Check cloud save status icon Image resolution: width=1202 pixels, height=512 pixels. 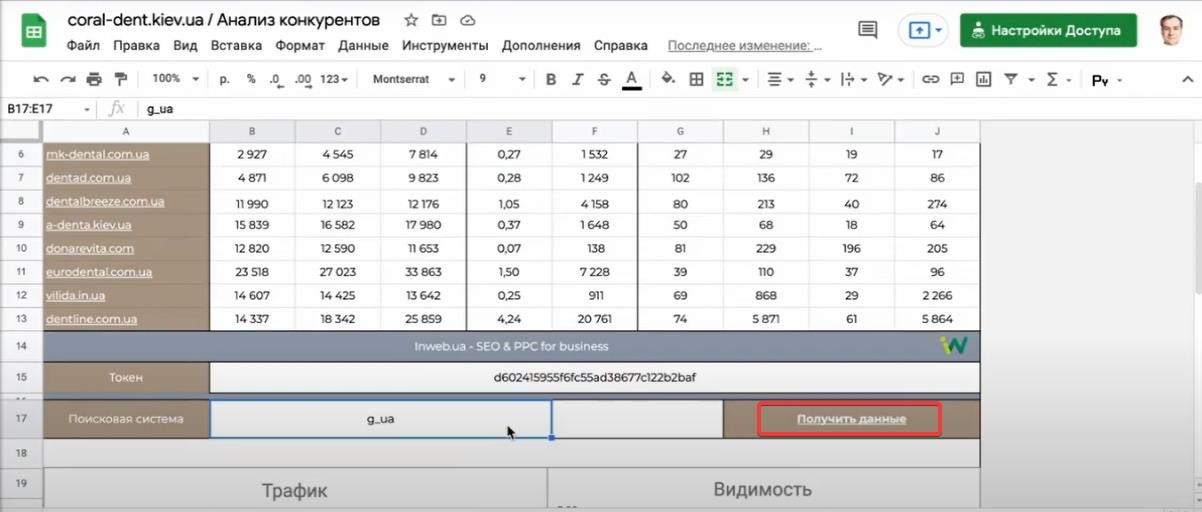467,20
